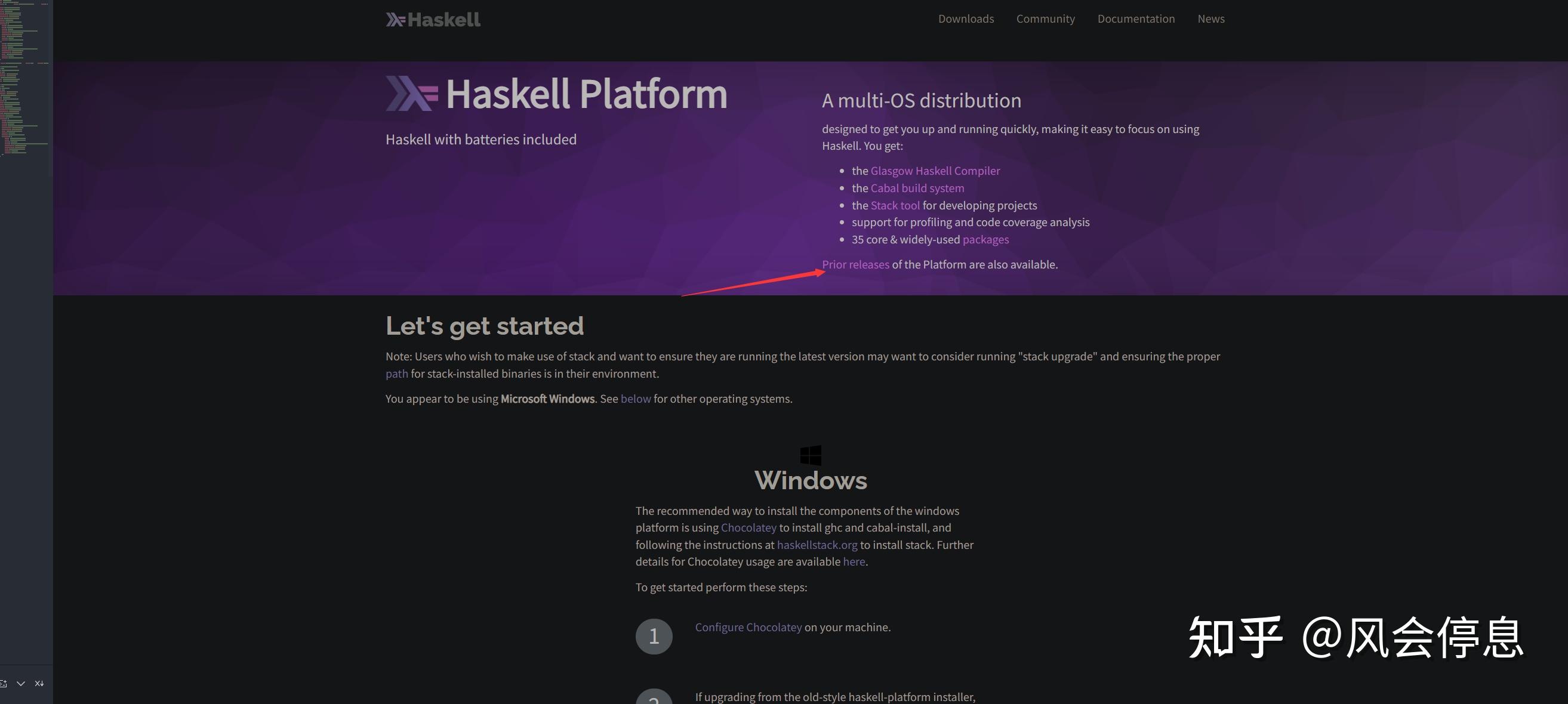Viewport: 1568px width, 704px height.
Task: Click the Haskell logo in the header
Action: (432, 19)
